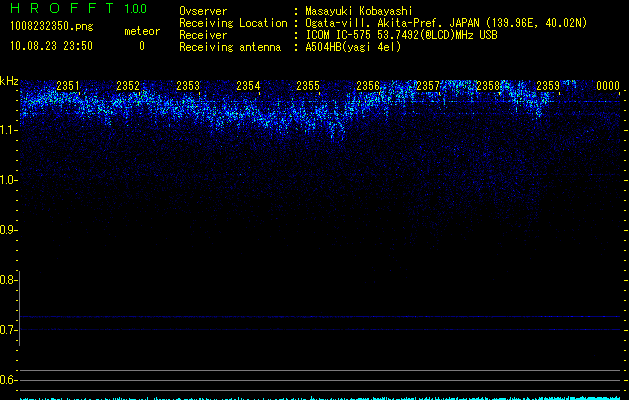The width and height of the screenshot is (629, 400).
Task: Click the 2353 time marker
Action: (188, 86)
